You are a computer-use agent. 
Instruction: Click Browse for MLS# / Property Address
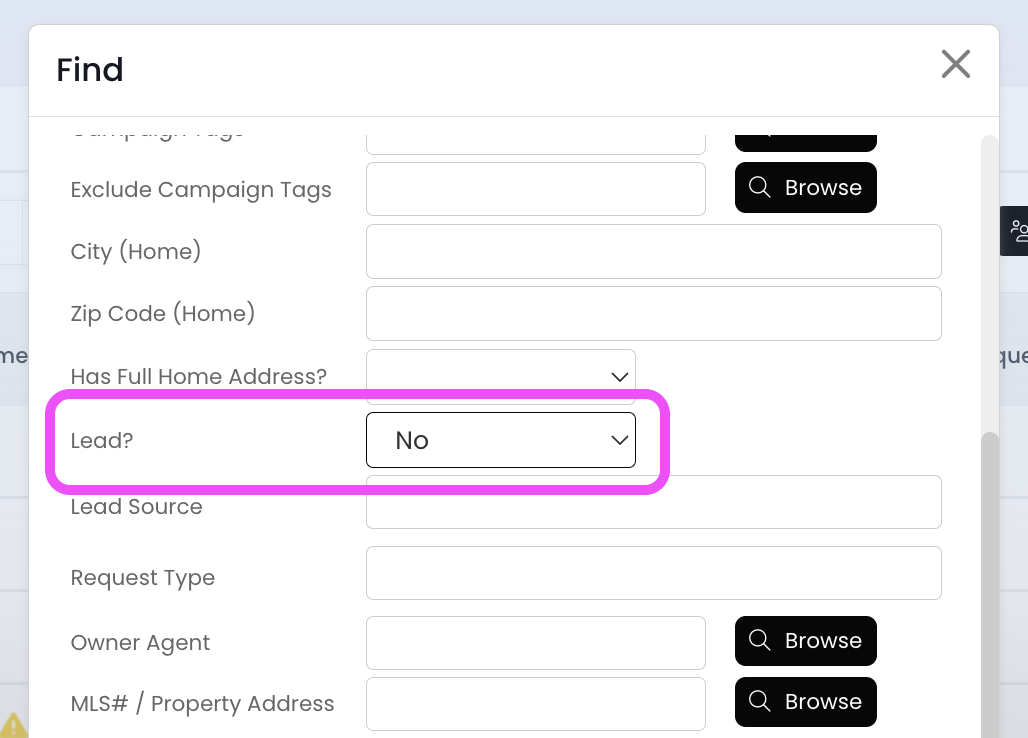(x=806, y=702)
